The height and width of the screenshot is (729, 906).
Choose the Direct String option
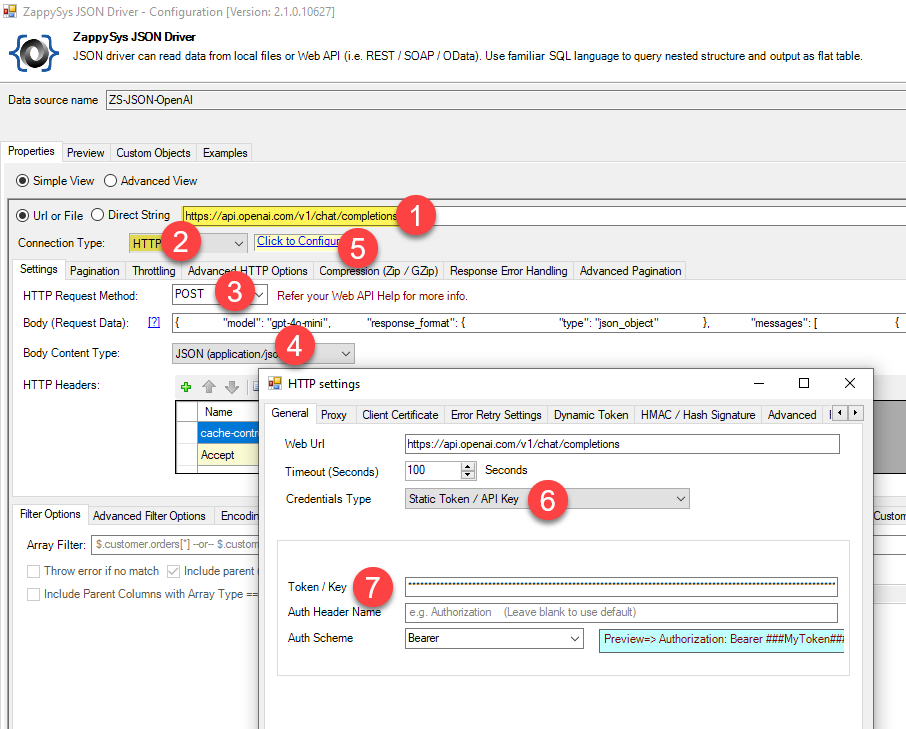click(98, 215)
